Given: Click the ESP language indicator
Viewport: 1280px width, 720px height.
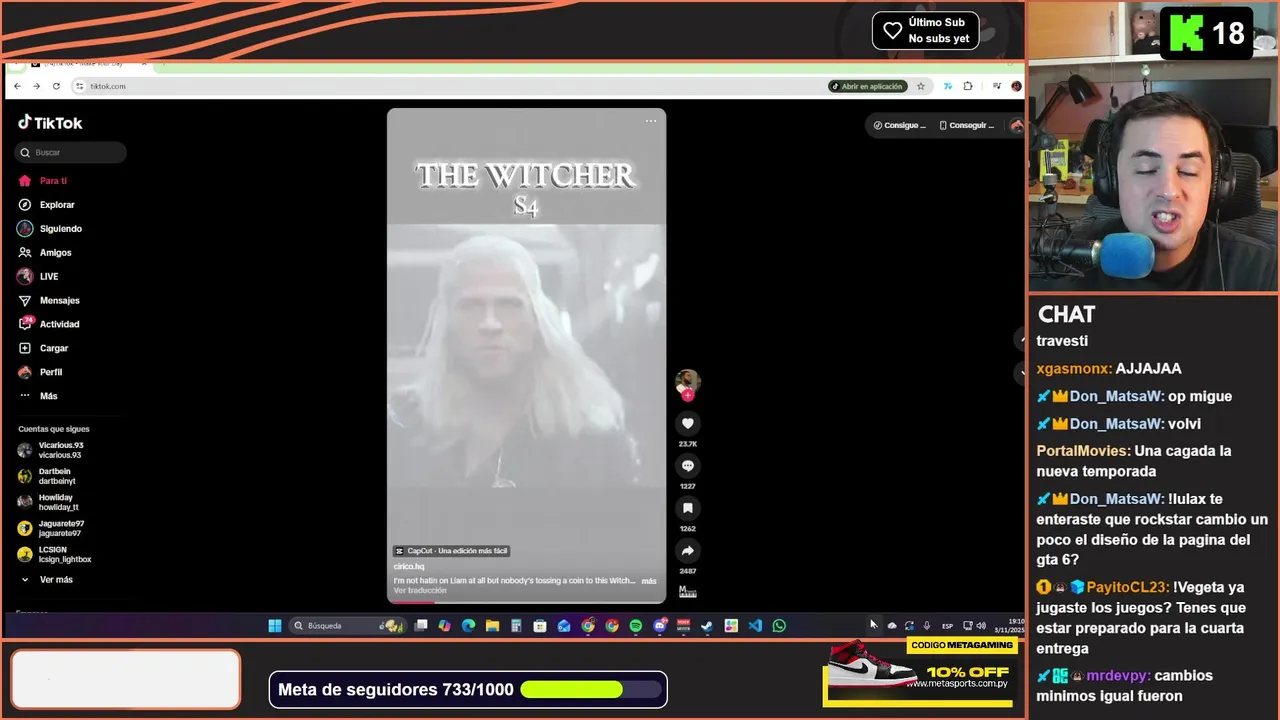Looking at the screenshot, I should (948, 626).
